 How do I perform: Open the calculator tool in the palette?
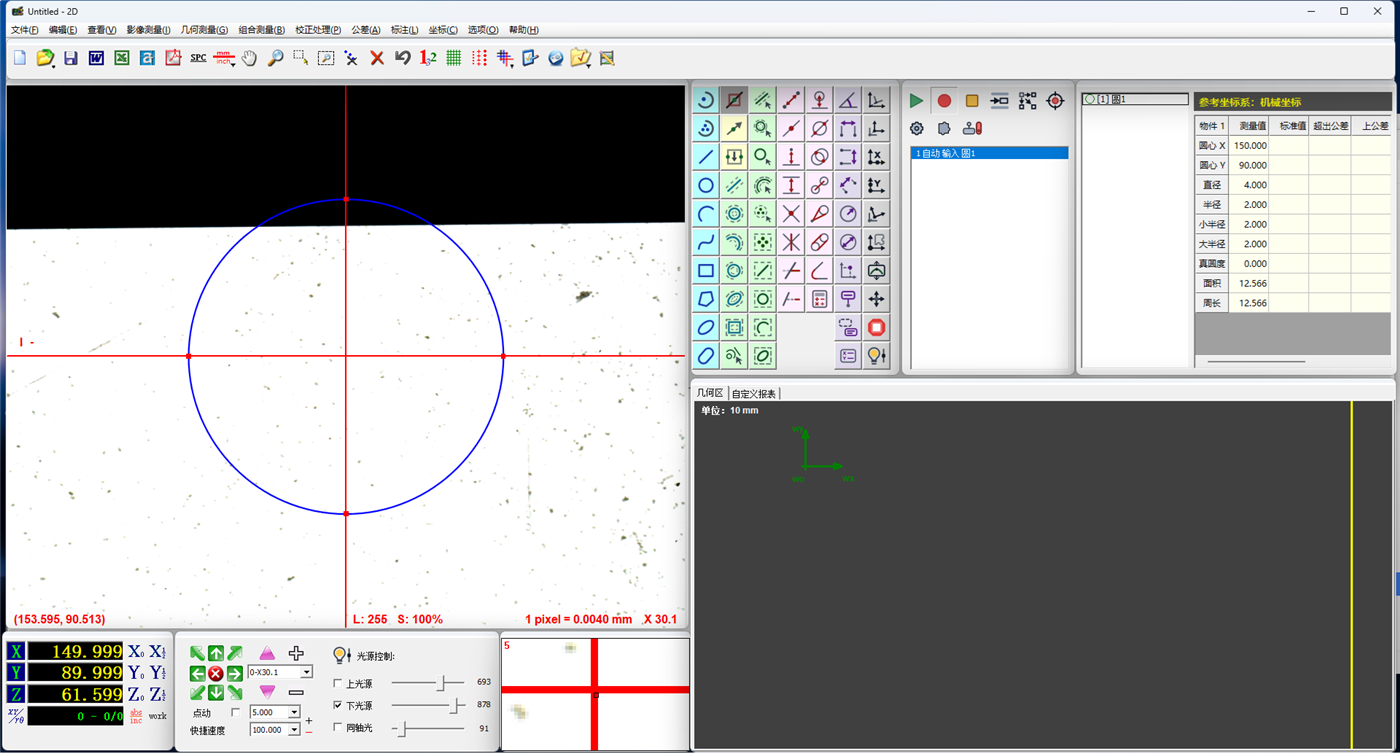click(820, 299)
